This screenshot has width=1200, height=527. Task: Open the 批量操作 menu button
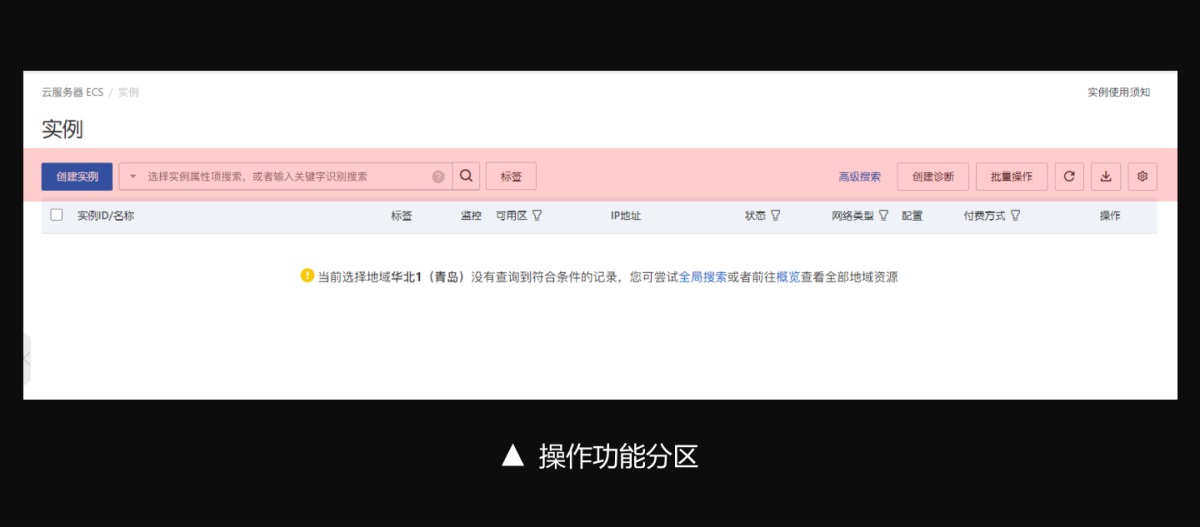pyautogui.click(x=1011, y=177)
